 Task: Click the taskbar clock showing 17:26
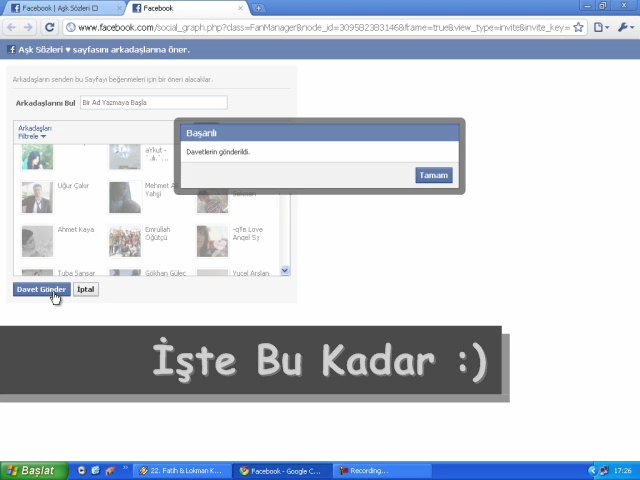[x=622, y=471]
